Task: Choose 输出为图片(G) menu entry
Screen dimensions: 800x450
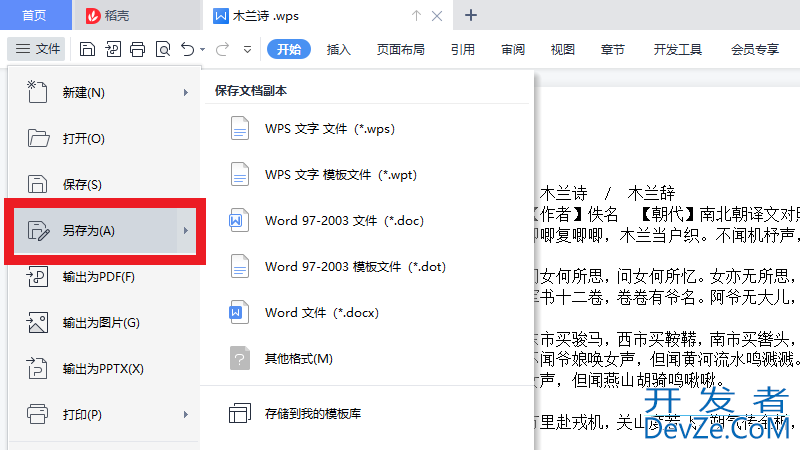Action: click(105, 322)
